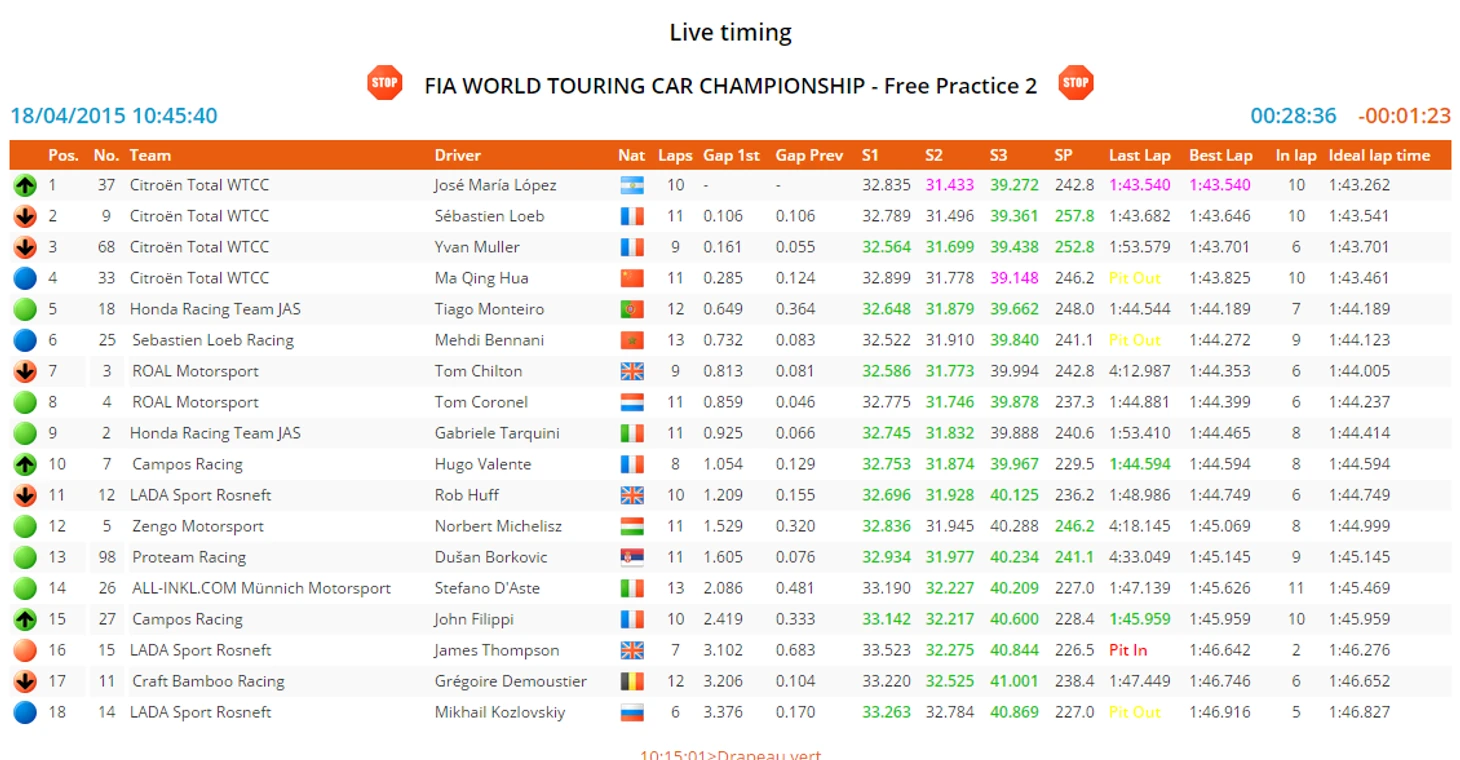Click the Drapeau vert message at bottom
This screenshot has width=1460, height=760.
coord(730,755)
